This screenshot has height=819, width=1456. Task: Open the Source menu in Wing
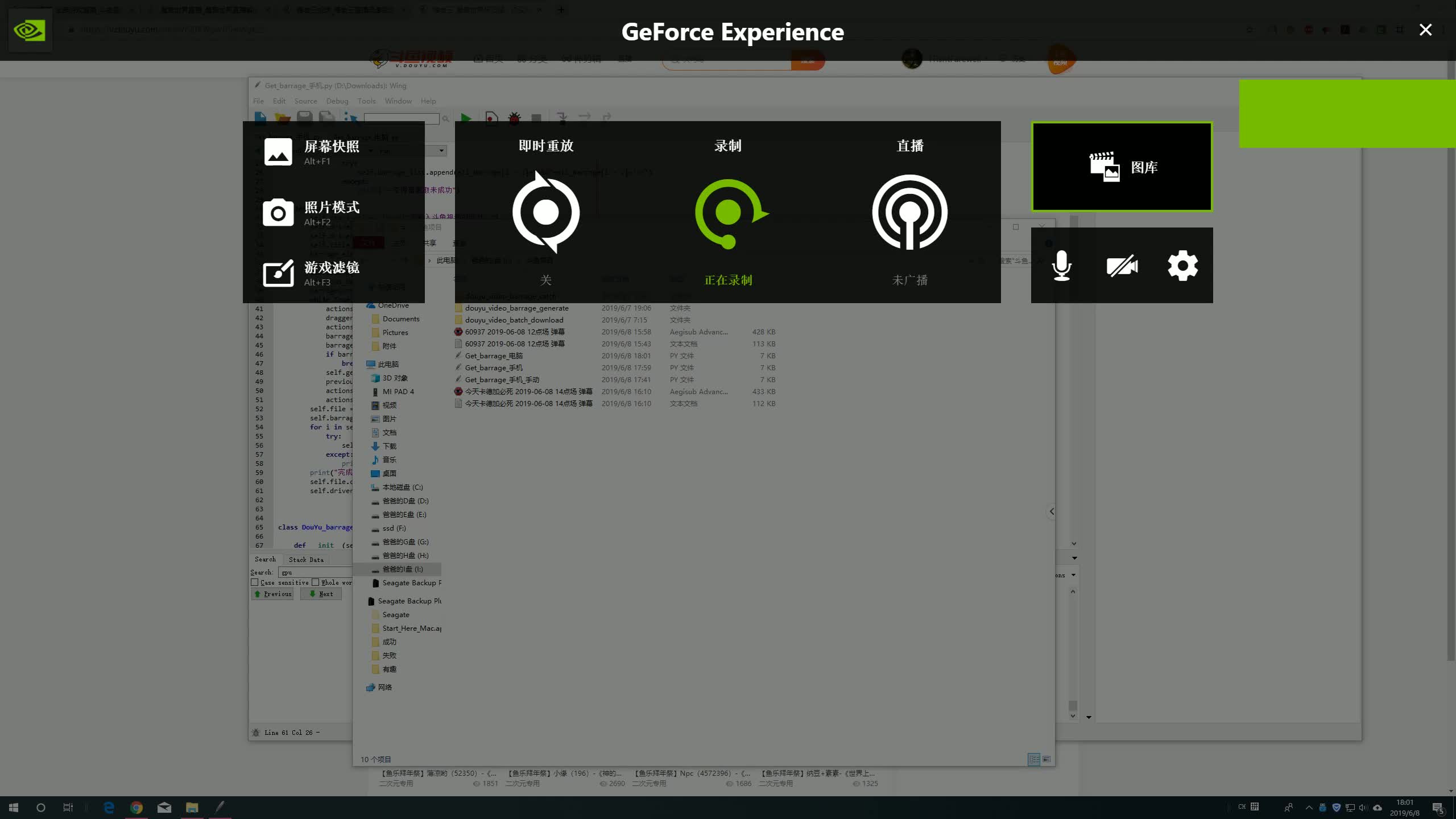[305, 101]
